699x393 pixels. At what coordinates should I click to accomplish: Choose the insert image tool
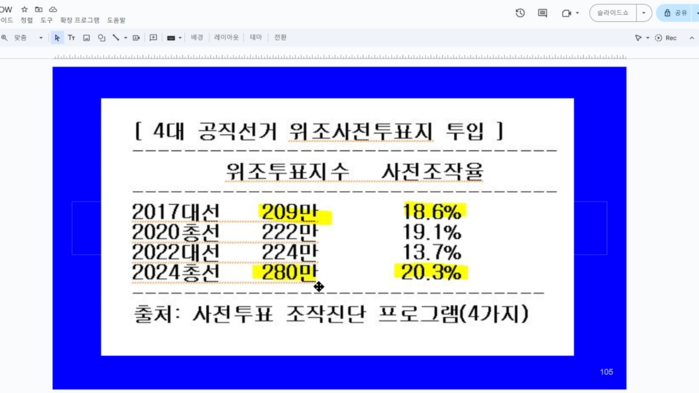pos(86,38)
